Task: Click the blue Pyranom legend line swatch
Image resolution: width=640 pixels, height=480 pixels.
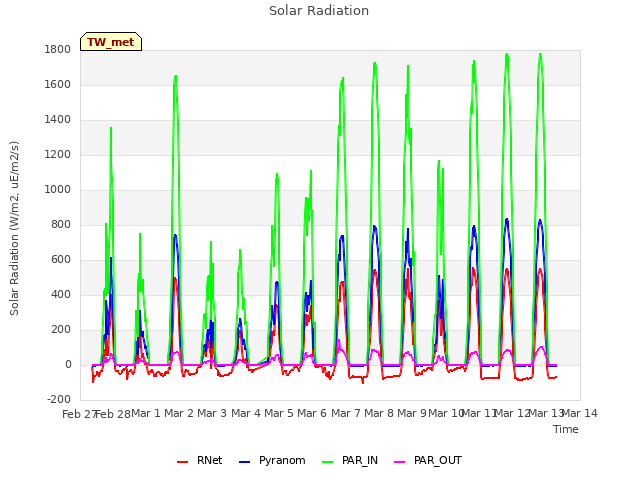Action: [x=244, y=462]
